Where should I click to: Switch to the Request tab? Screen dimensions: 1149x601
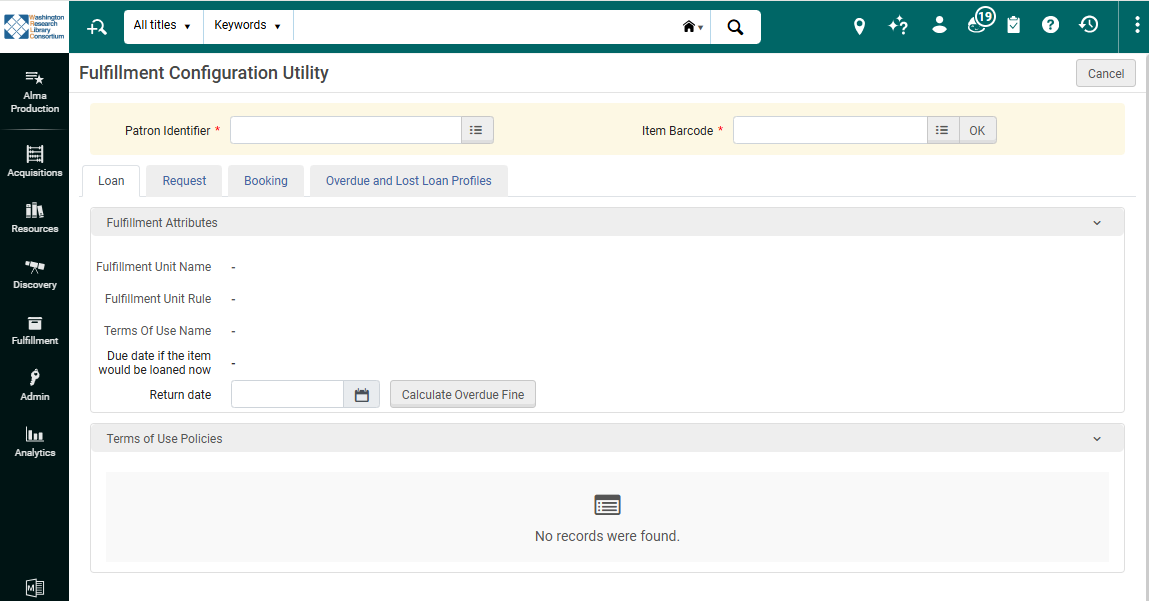point(184,181)
